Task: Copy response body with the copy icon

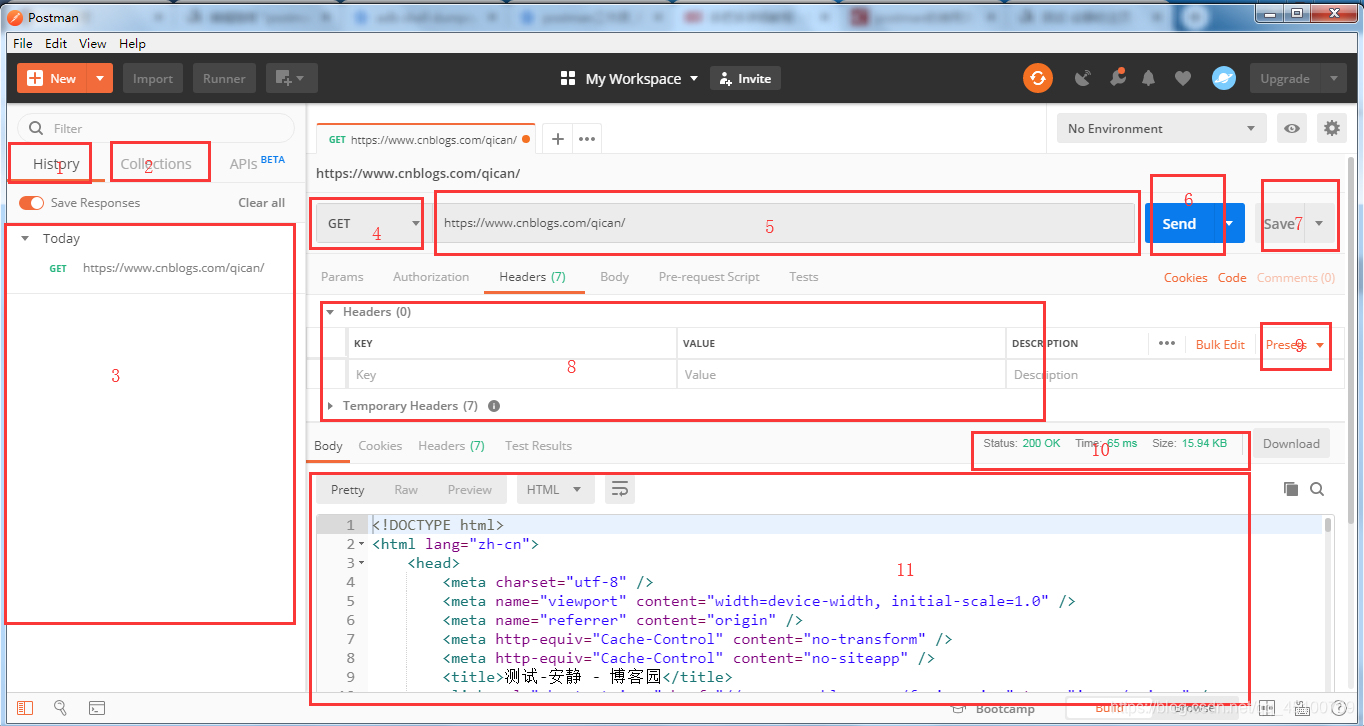Action: click(x=1291, y=489)
